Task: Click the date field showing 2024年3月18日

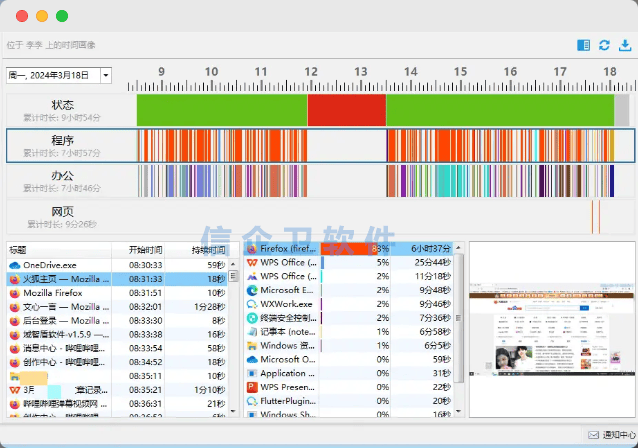Action: (50, 75)
